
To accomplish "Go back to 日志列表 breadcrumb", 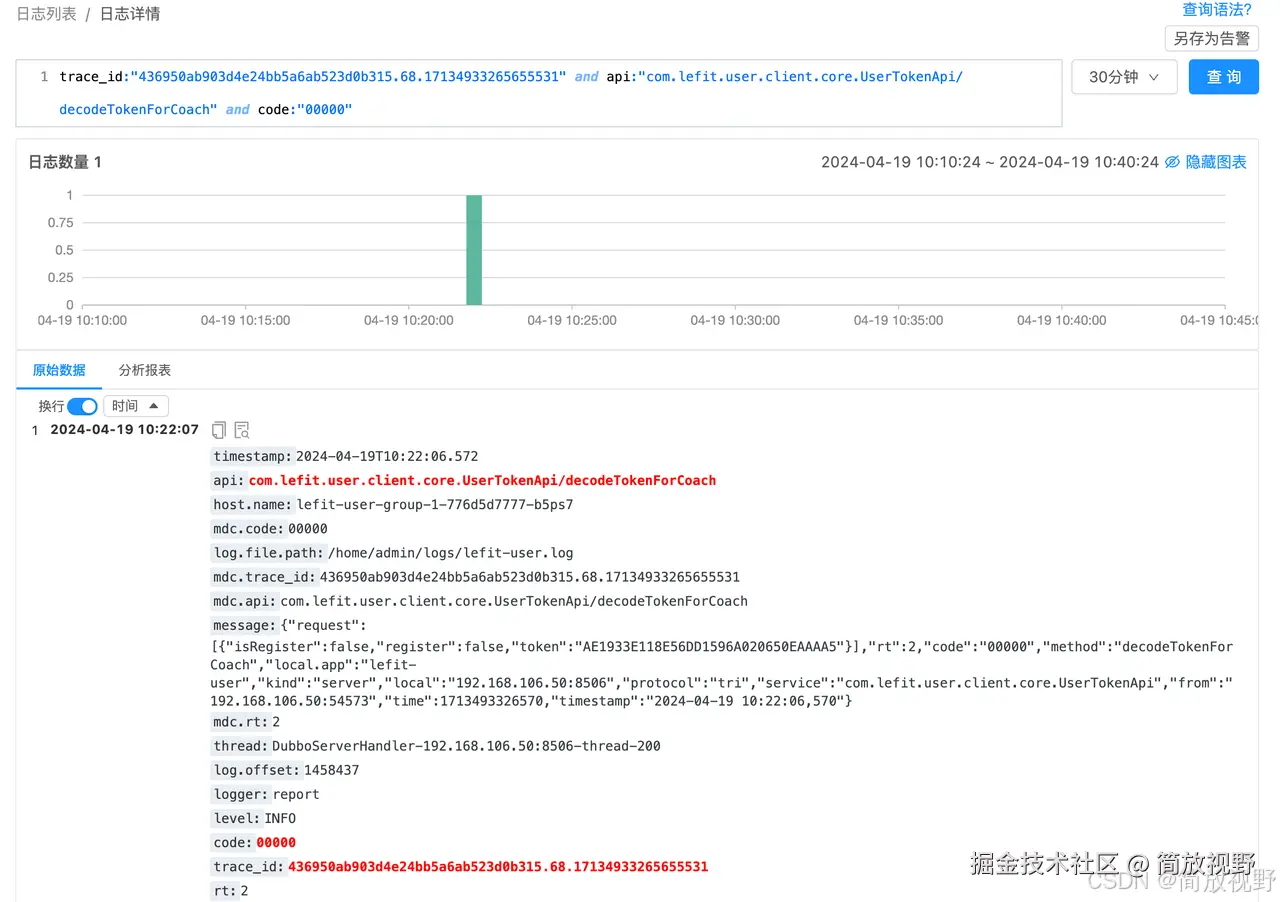I will point(46,14).
